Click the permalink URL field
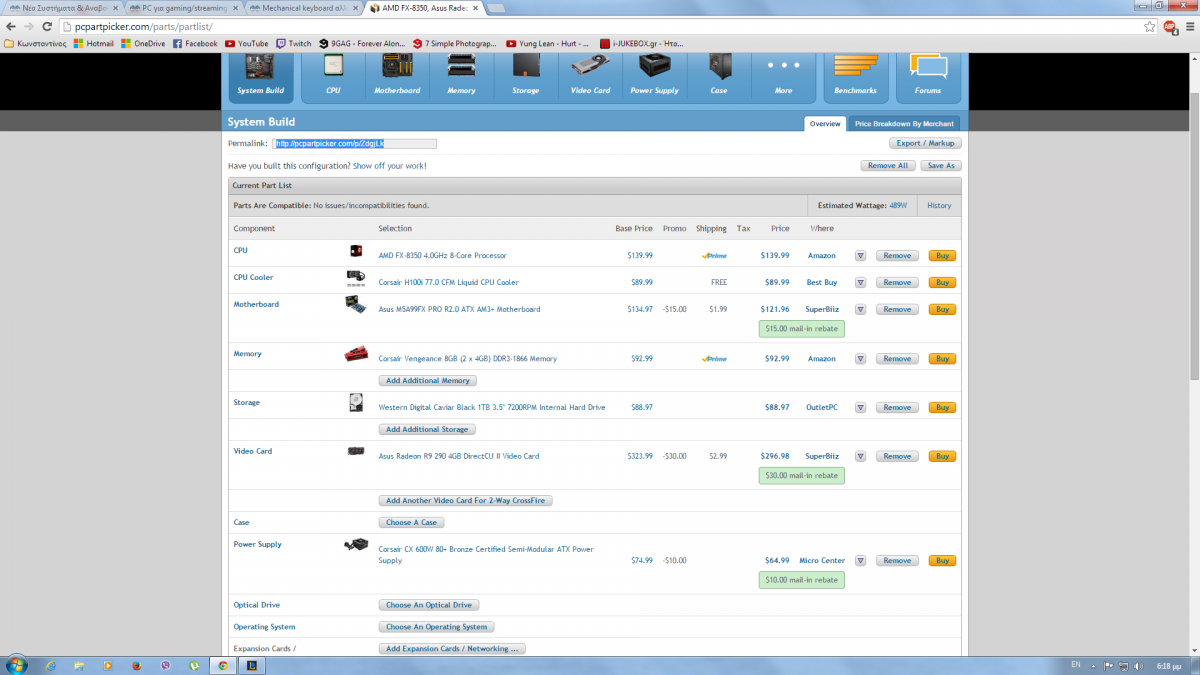1200x675 pixels. 354,144
